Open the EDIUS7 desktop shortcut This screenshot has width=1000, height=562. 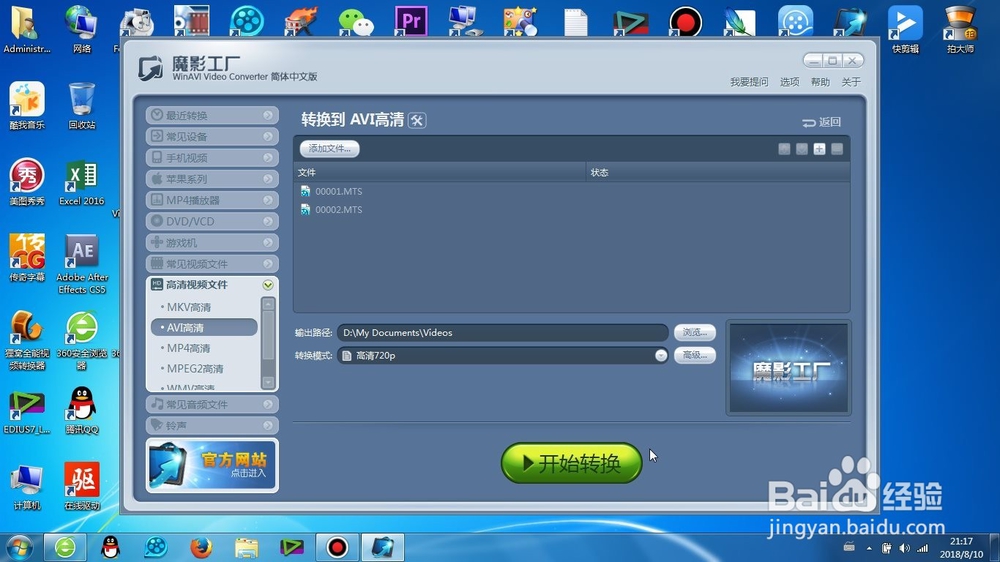pos(27,411)
